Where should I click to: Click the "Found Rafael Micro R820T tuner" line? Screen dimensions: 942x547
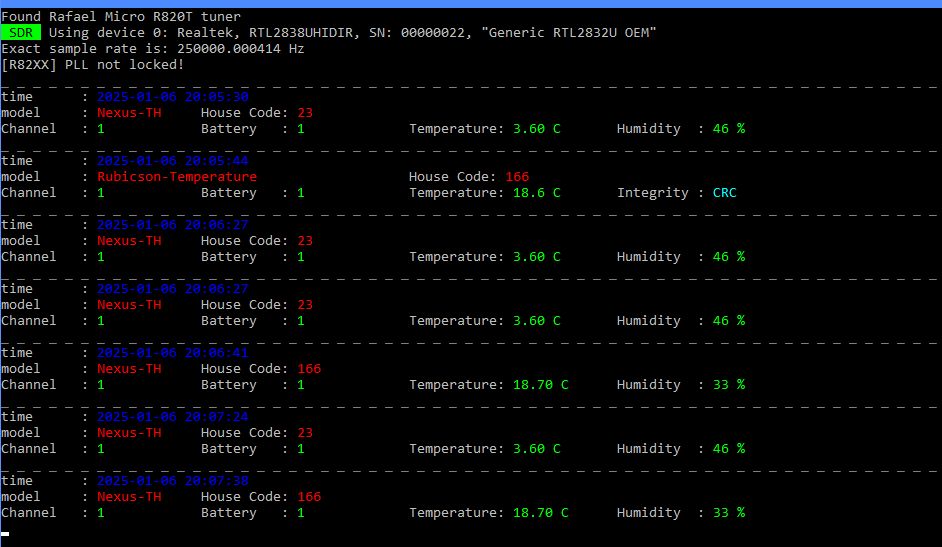tap(120, 17)
